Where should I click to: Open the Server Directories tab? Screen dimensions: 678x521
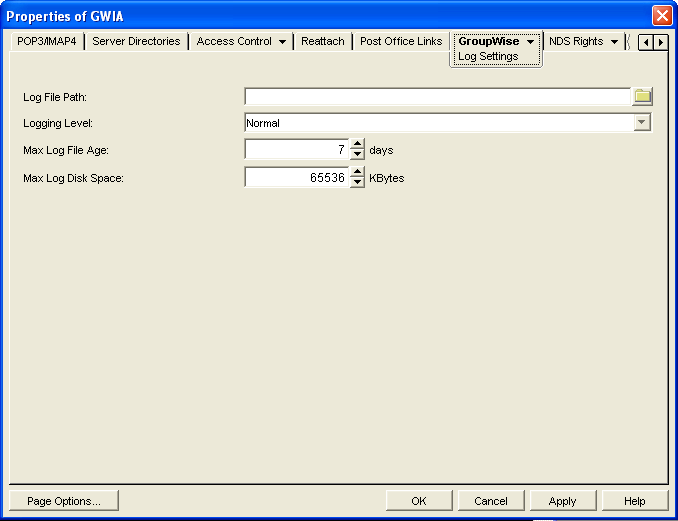pos(136,41)
